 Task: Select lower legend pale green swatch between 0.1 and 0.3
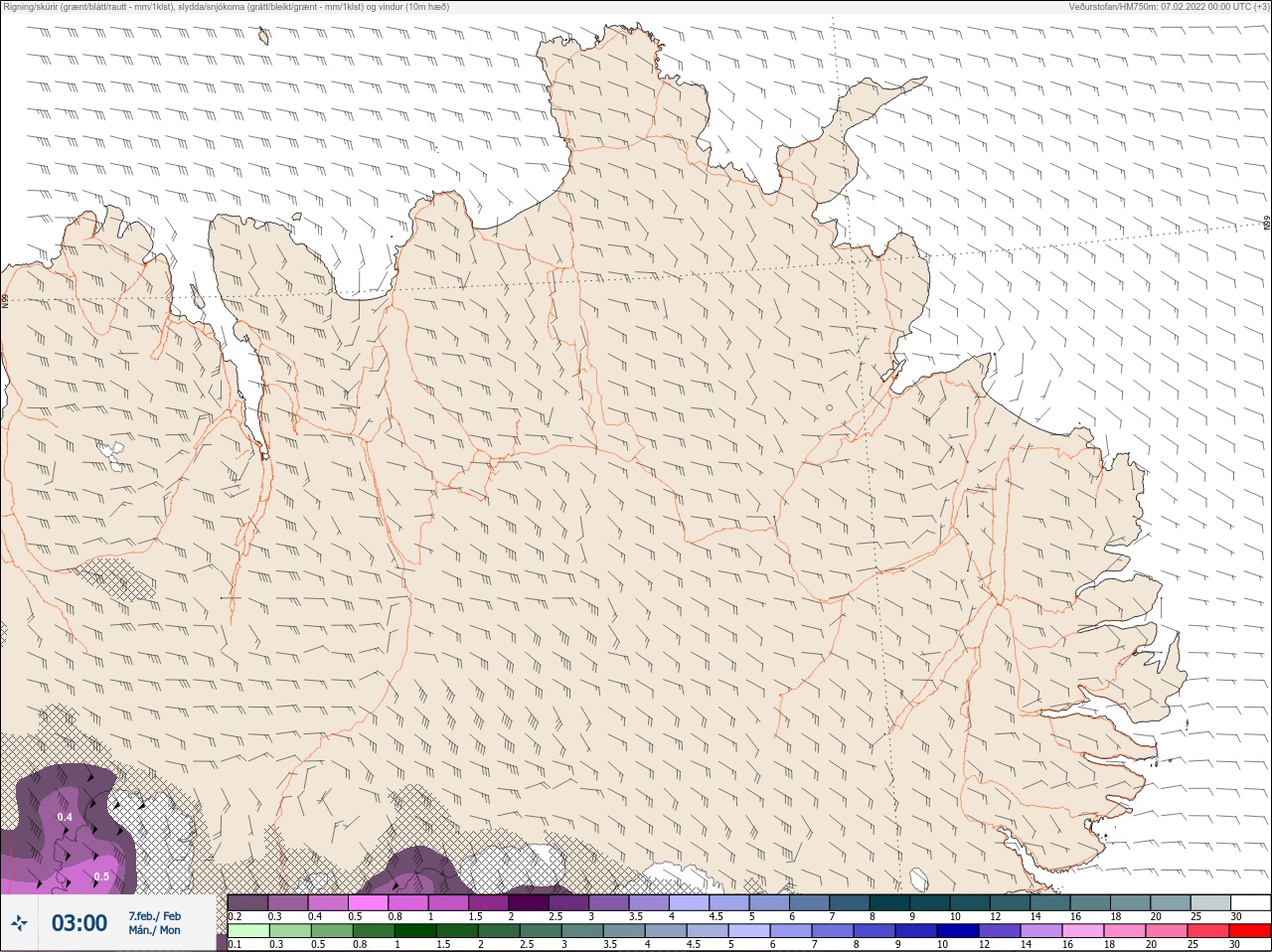248,931
